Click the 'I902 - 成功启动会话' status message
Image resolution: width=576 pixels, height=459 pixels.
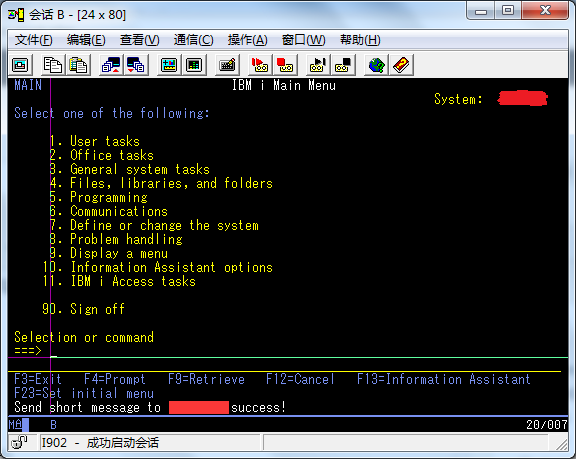pyautogui.click(x=100, y=442)
